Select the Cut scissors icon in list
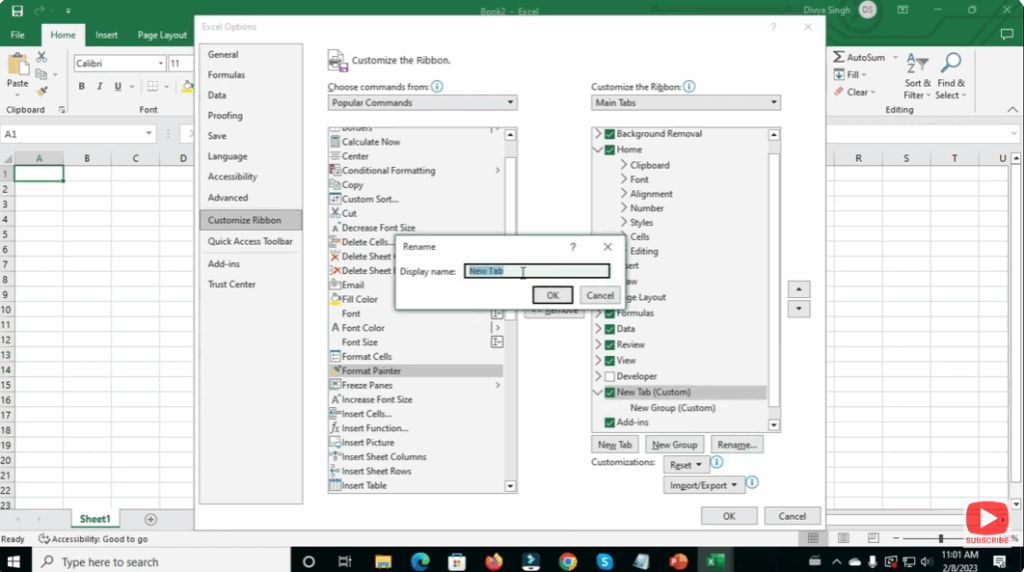This screenshot has height=572, width=1024. (335, 213)
